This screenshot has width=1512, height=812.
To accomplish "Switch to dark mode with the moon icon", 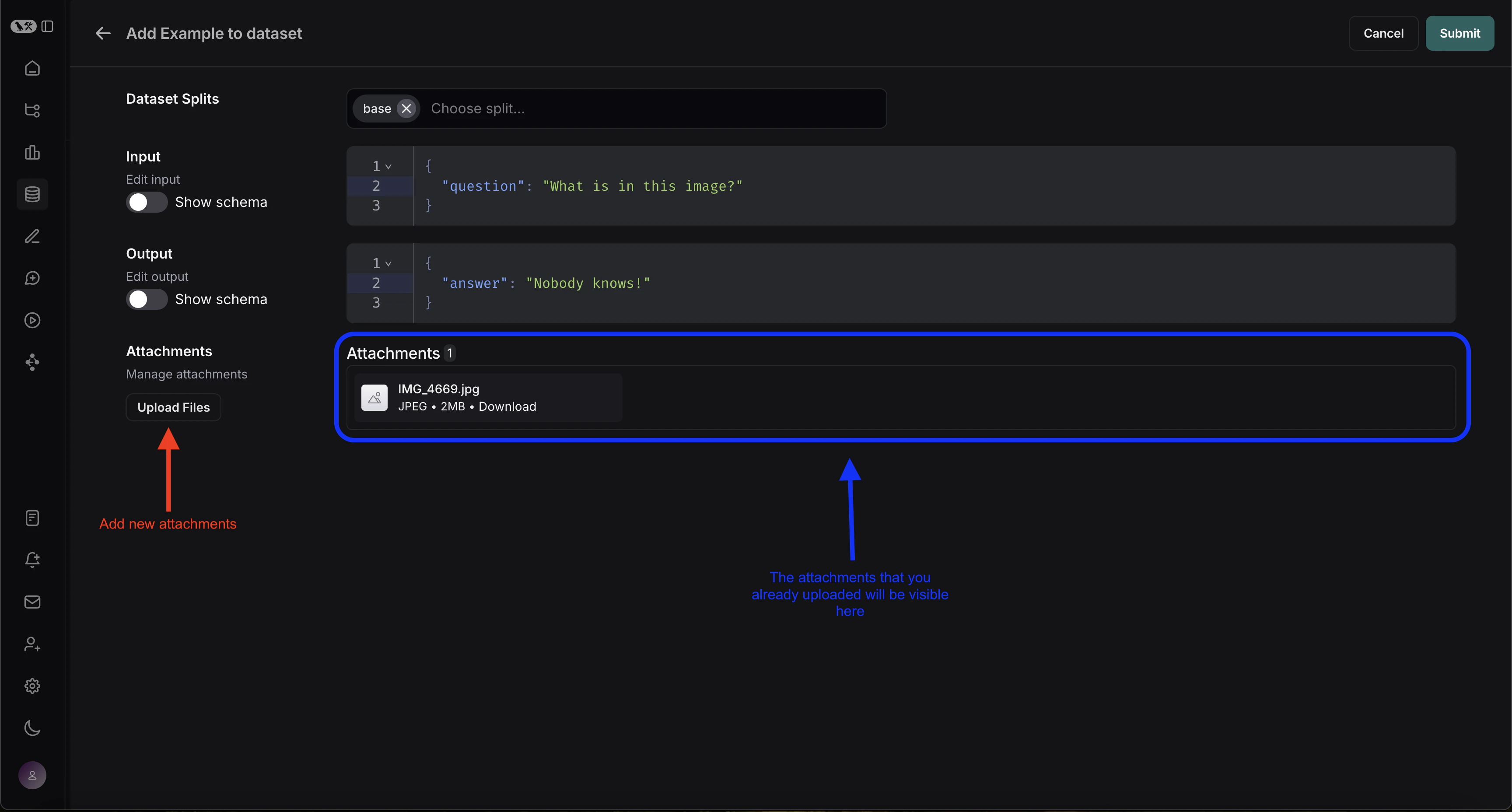I will coord(32,728).
